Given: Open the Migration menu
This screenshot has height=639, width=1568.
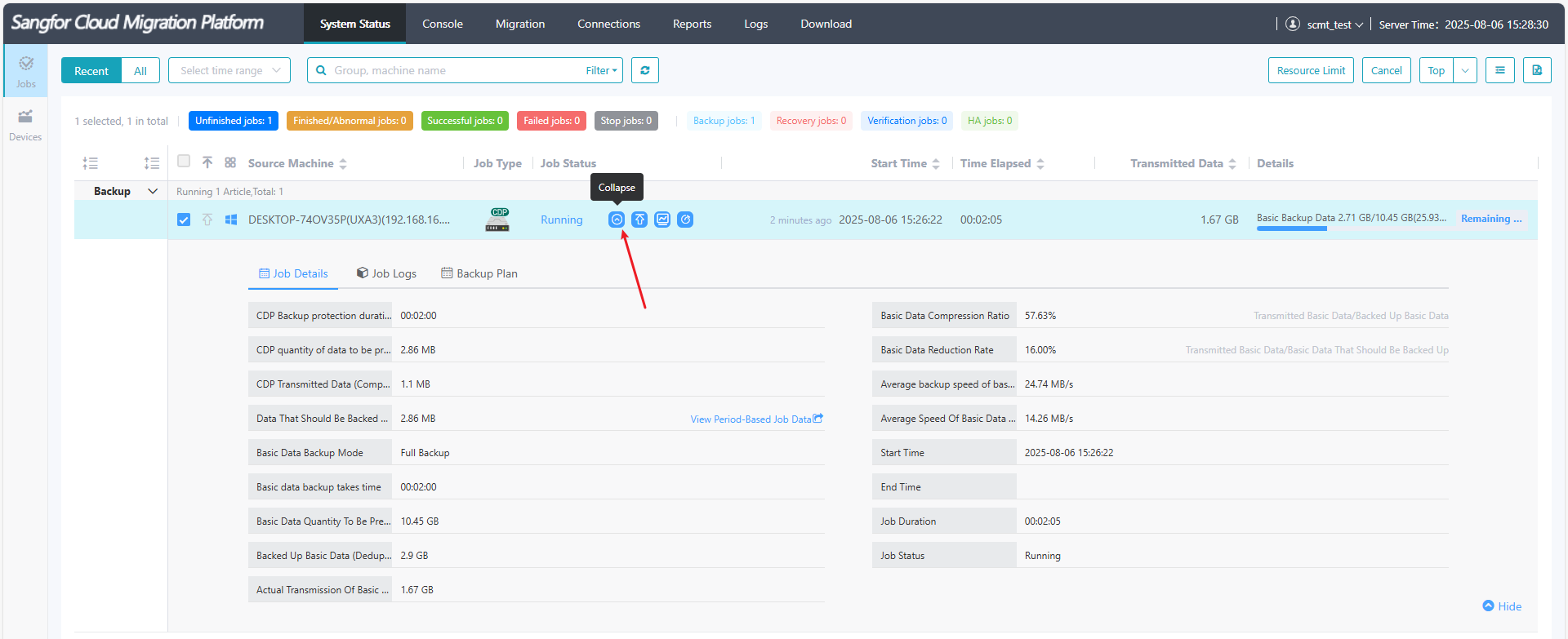Looking at the screenshot, I should coord(520,24).
